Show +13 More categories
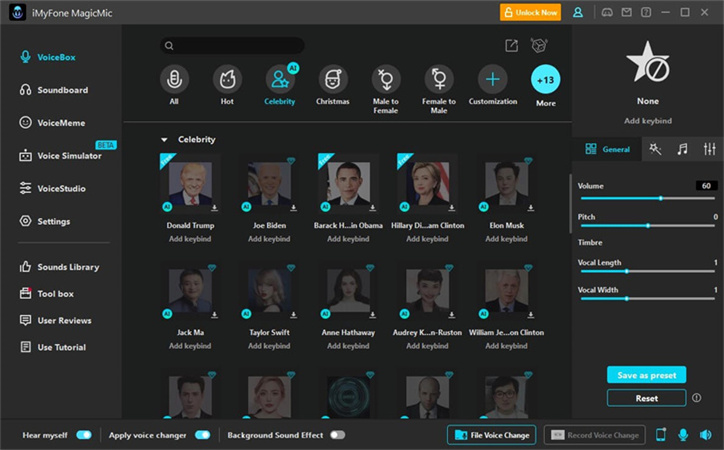The width and height of the screenshot is (724, 450). click(x=546, y=86)
